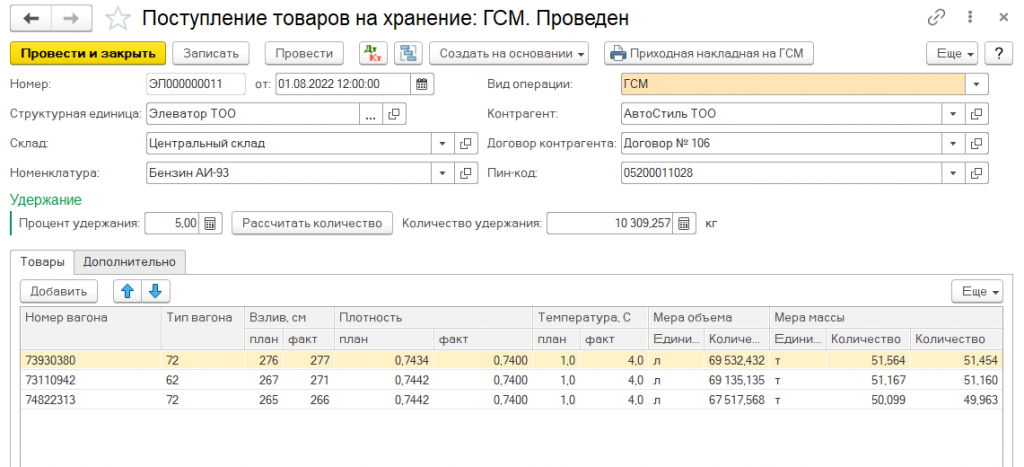The image size is (1024, 467).
Task: Expand the Склад dropdown list
Action: tap(443, 144)
